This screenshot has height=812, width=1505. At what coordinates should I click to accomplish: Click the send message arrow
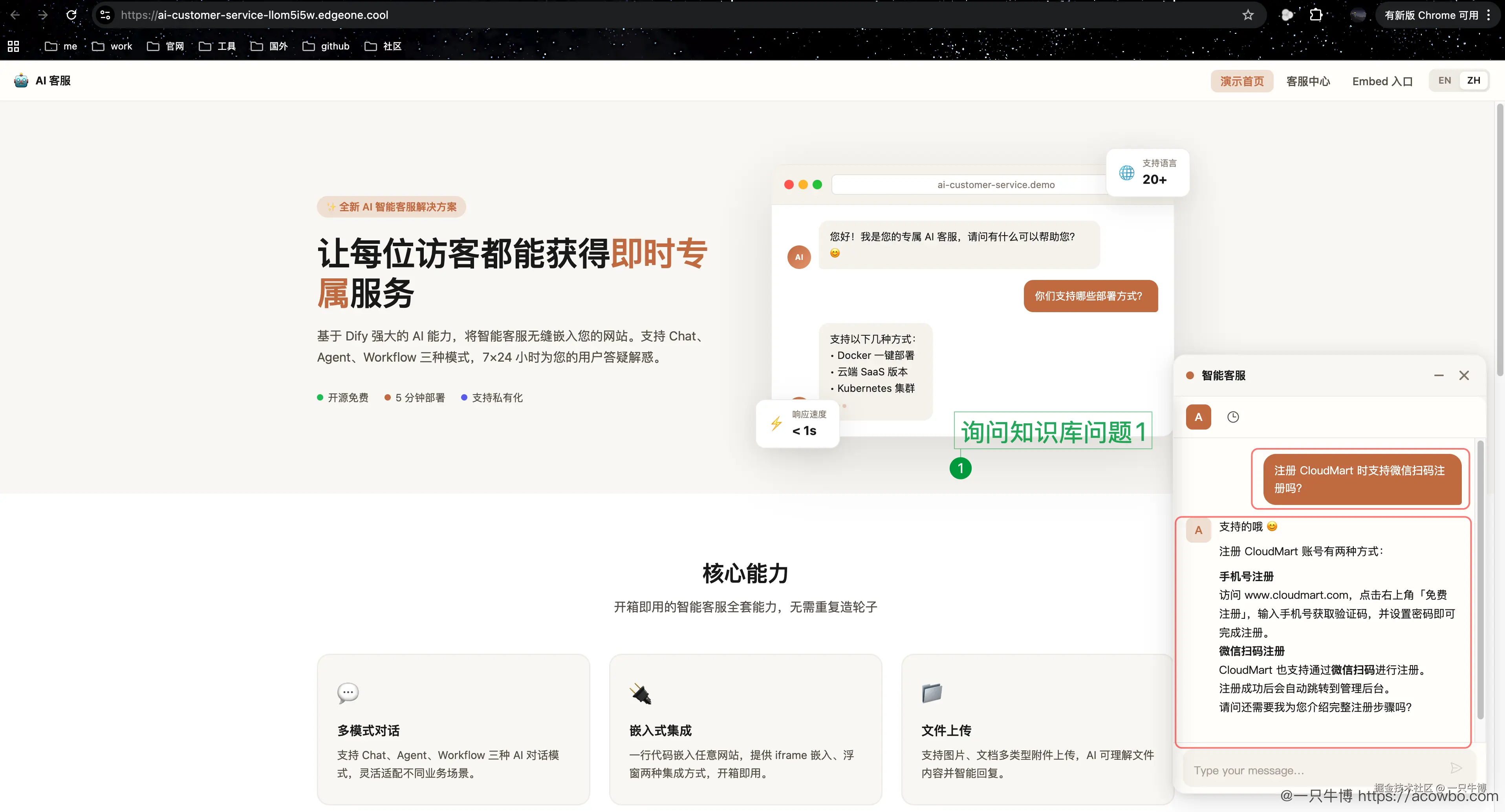(x=1456, y=768)
